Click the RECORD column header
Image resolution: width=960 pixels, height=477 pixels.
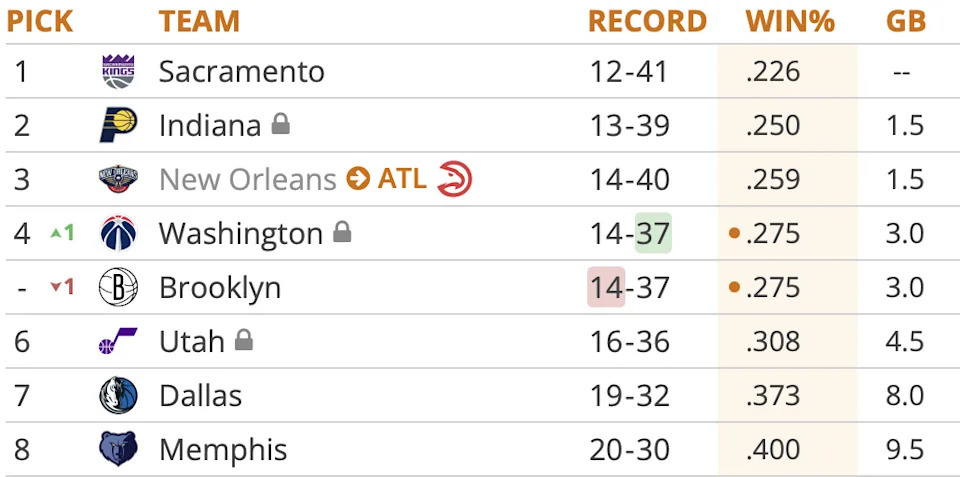[x=647, y=21]
